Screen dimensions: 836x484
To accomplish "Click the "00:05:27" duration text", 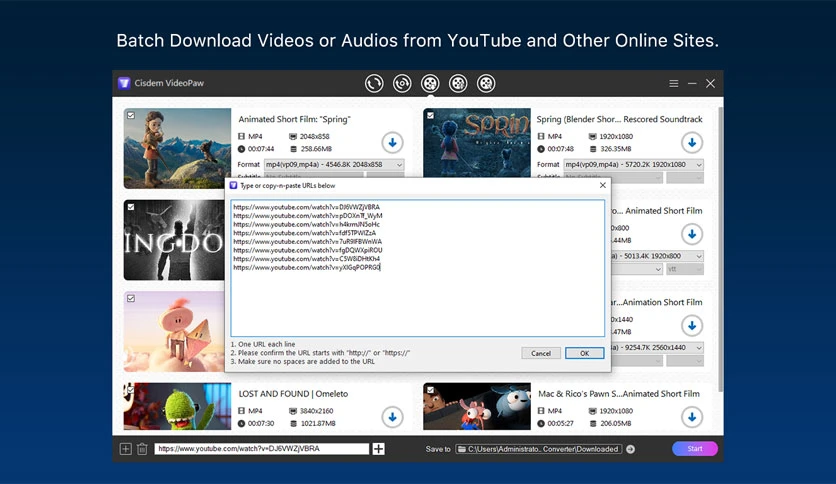I will [x=560, y=424].
